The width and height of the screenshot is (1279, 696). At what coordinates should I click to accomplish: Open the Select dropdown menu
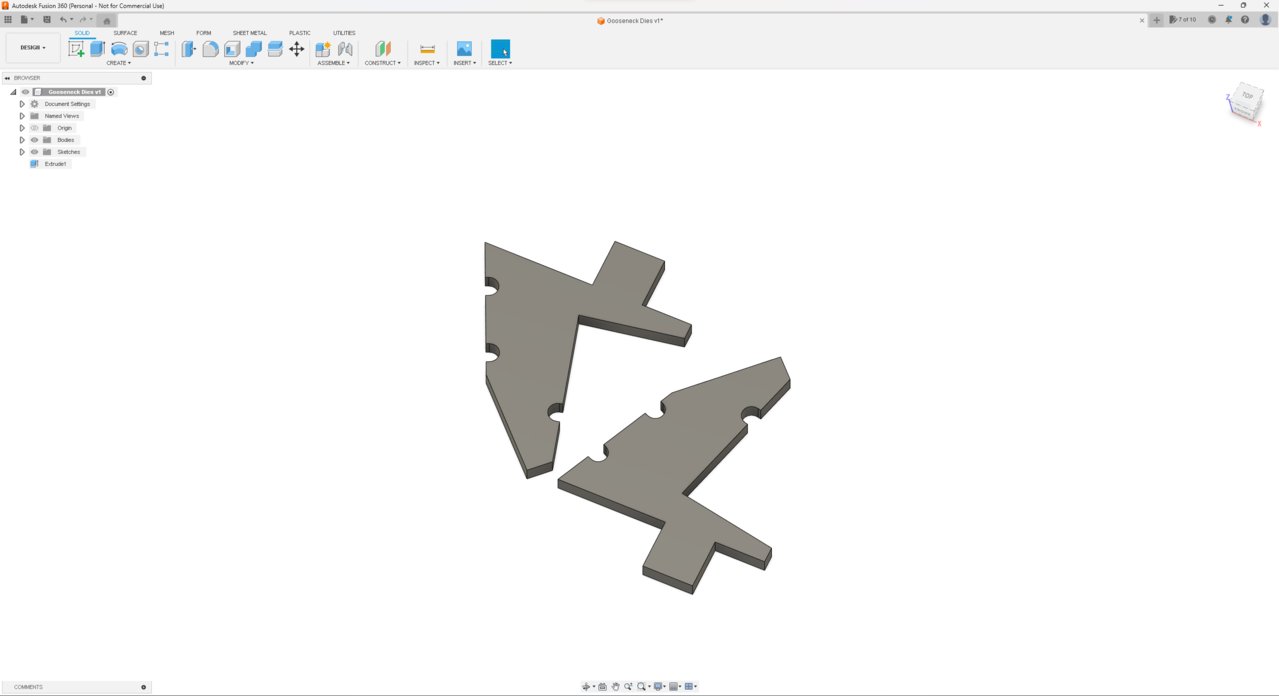(x=500, y=63)
